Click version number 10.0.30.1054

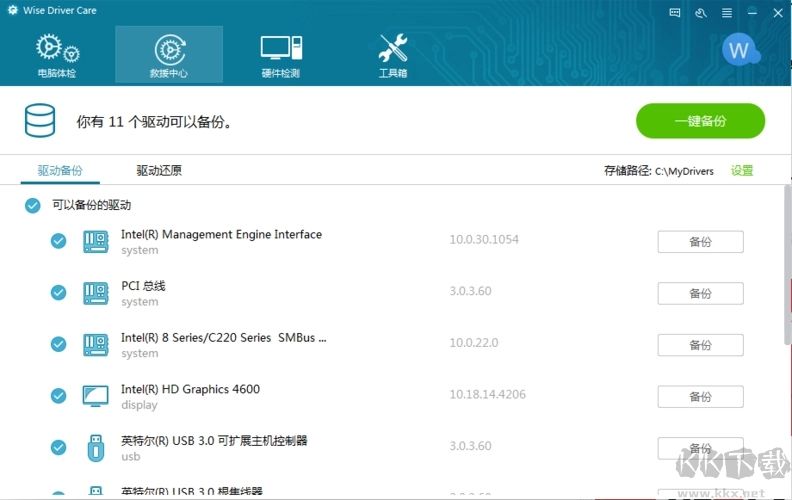click(484, 239)
